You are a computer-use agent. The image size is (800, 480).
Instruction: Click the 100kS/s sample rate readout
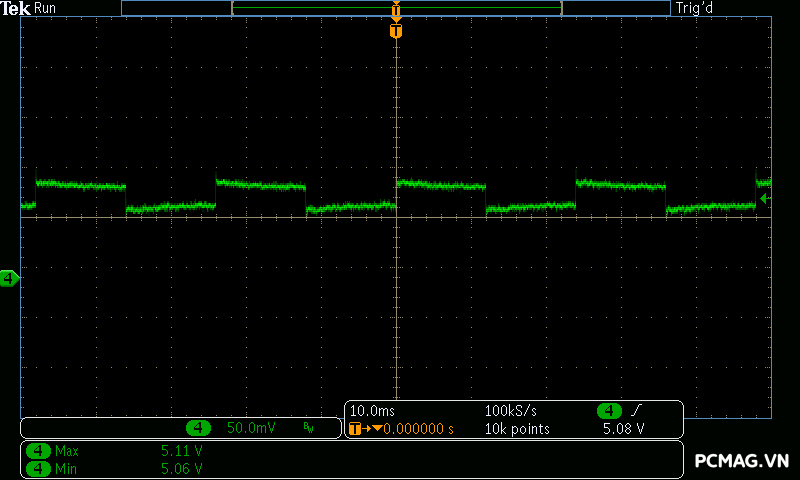click(512, 411)
